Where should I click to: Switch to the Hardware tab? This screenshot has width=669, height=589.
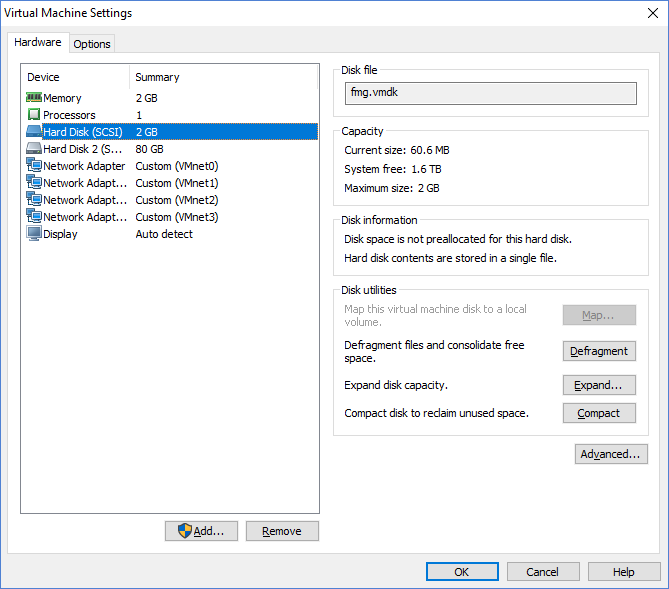[x=38, y=42]
